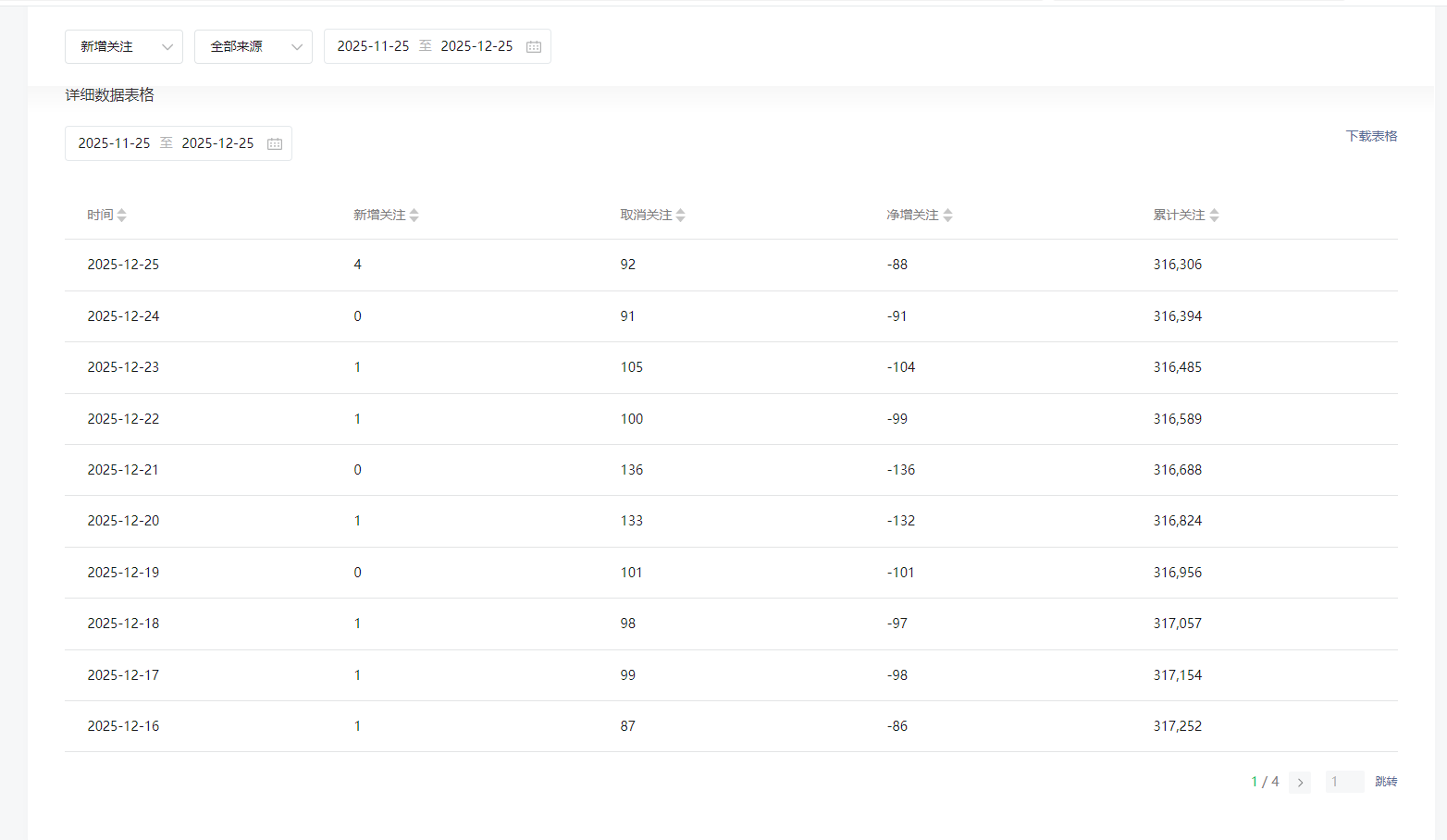The height and width of the screenshot is (840, 1447).
Task: Edit top filter start date 2025-11-25
Action: [x=373, y=46]
